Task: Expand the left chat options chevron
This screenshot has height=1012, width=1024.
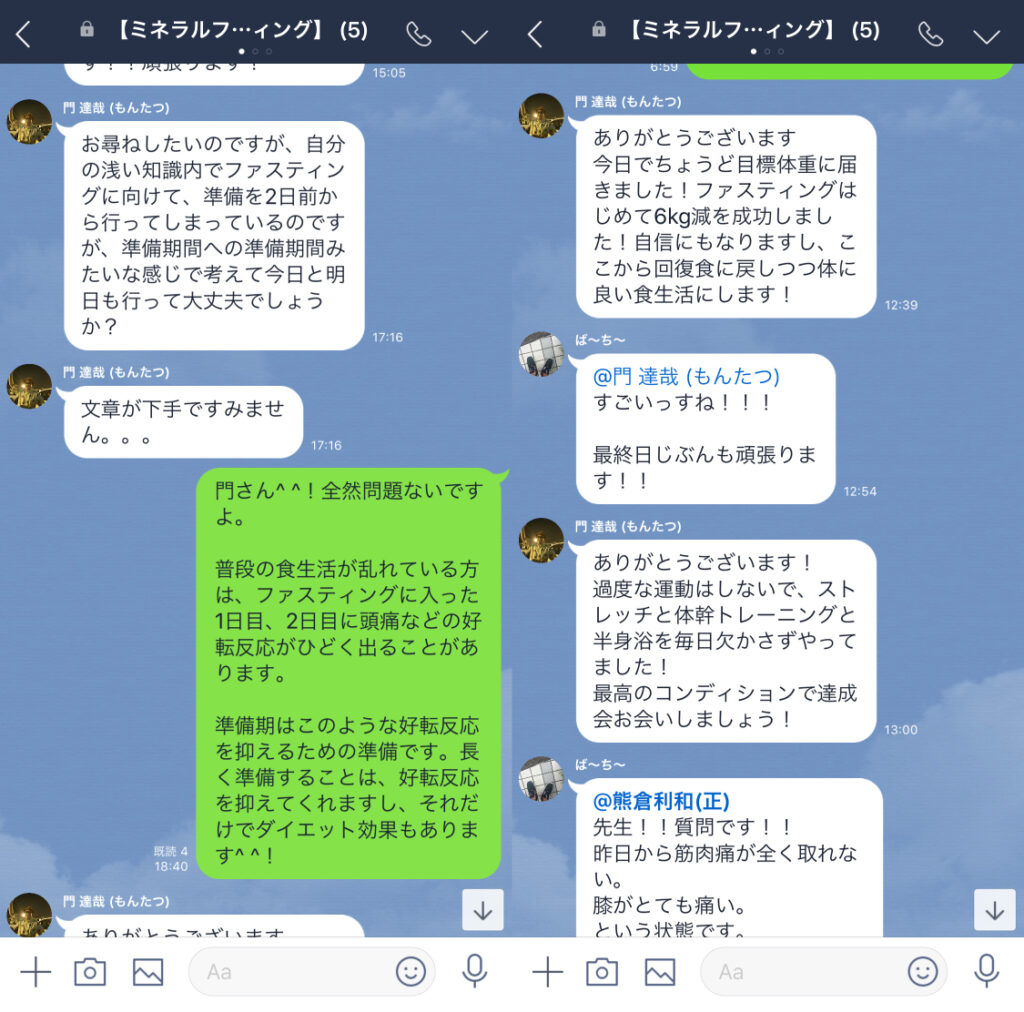Action: click(x=475, y=37)
